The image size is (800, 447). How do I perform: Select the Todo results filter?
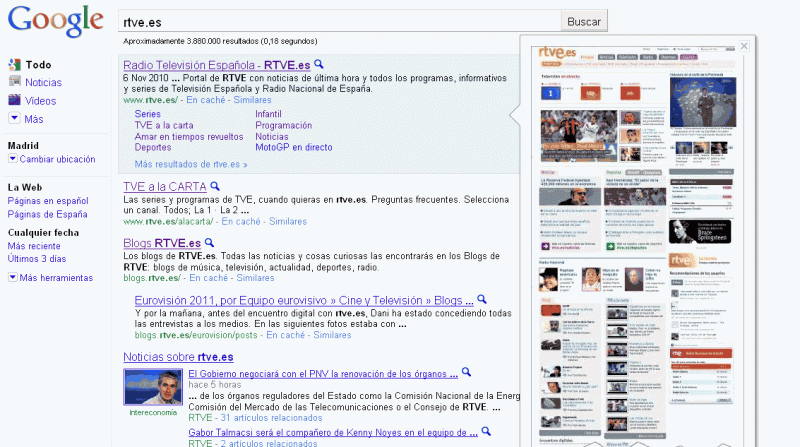(38, 65)
